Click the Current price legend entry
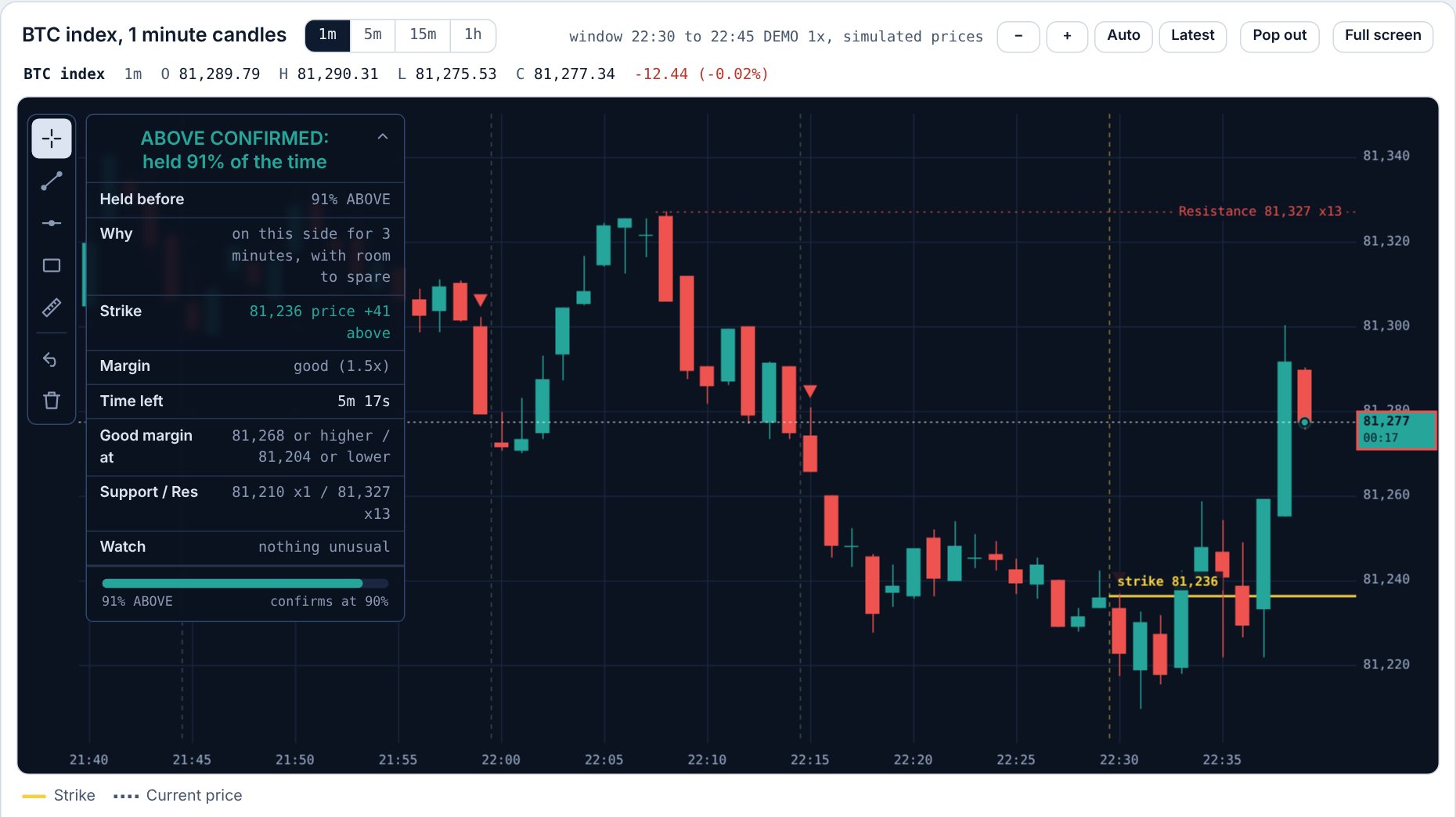Viewport: 1456px width, 817px height. [178, 796]
